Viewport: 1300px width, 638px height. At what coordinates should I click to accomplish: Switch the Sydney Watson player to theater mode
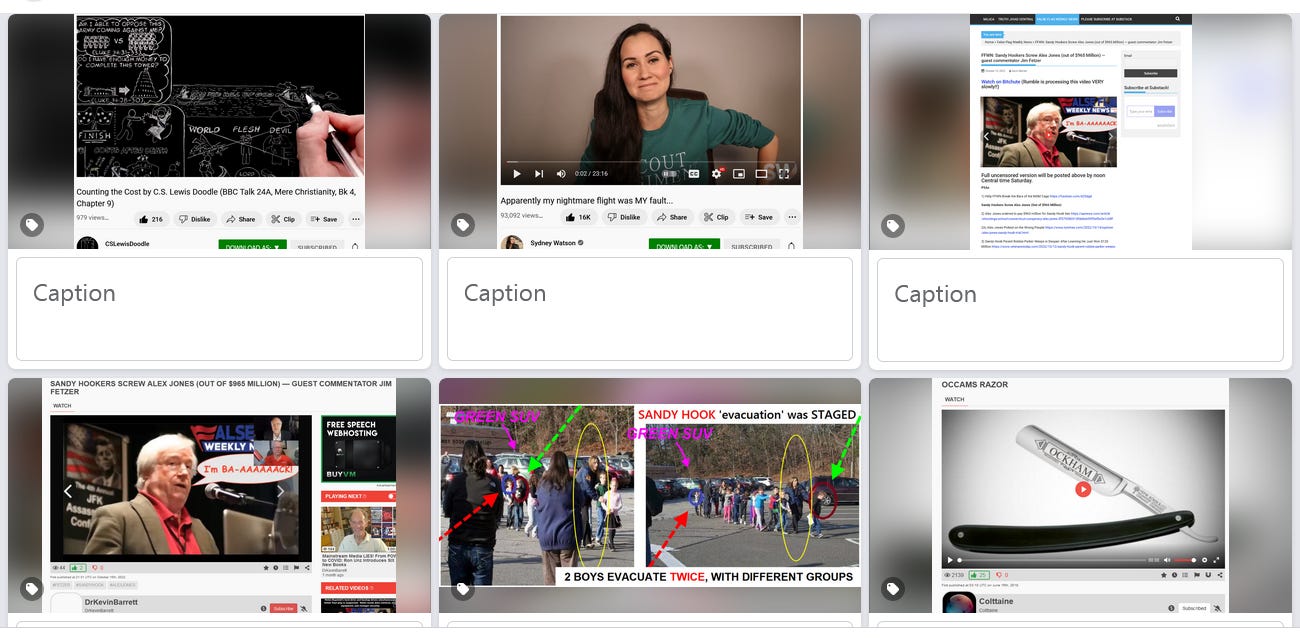coord(761,173)
